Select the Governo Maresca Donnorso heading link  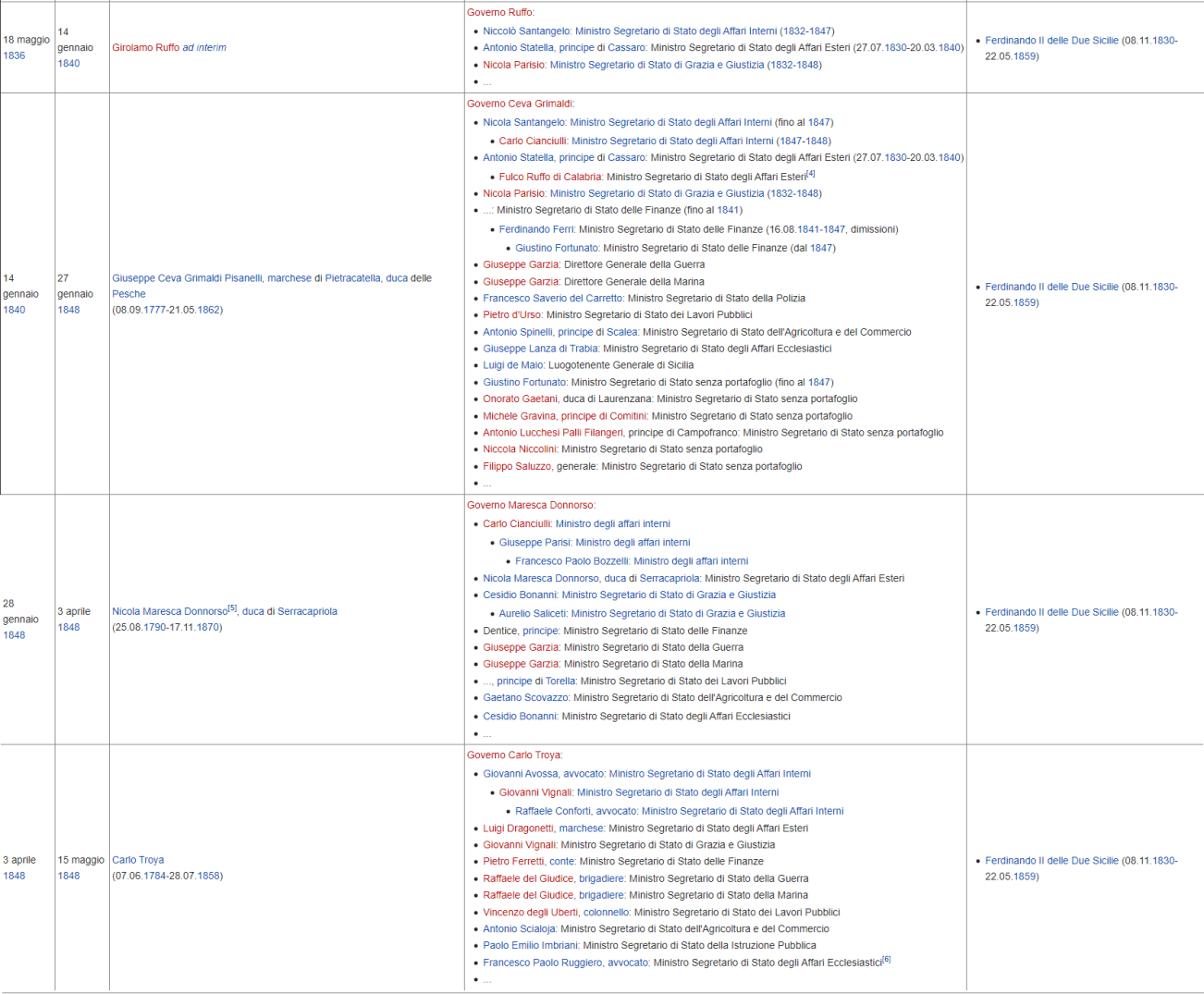[530, 505]
